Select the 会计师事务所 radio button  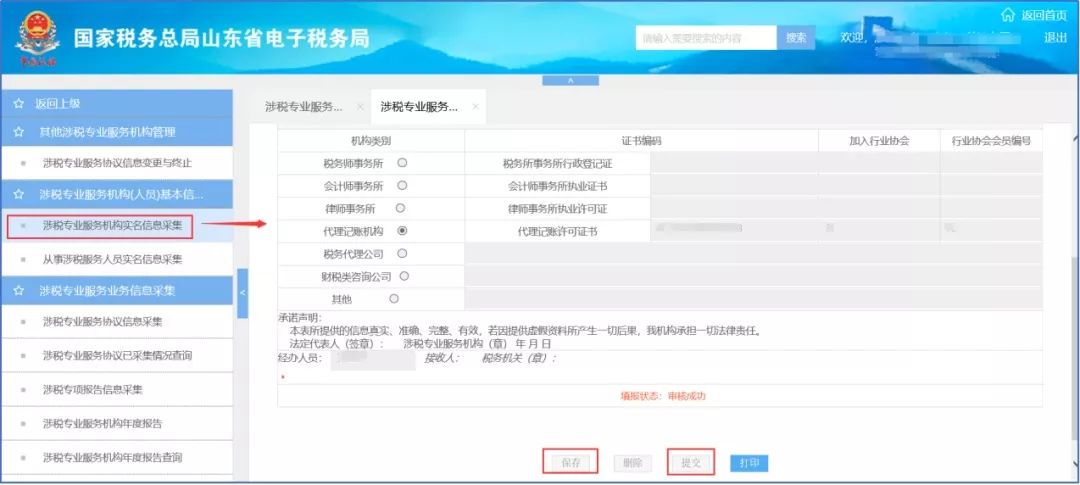402,185
